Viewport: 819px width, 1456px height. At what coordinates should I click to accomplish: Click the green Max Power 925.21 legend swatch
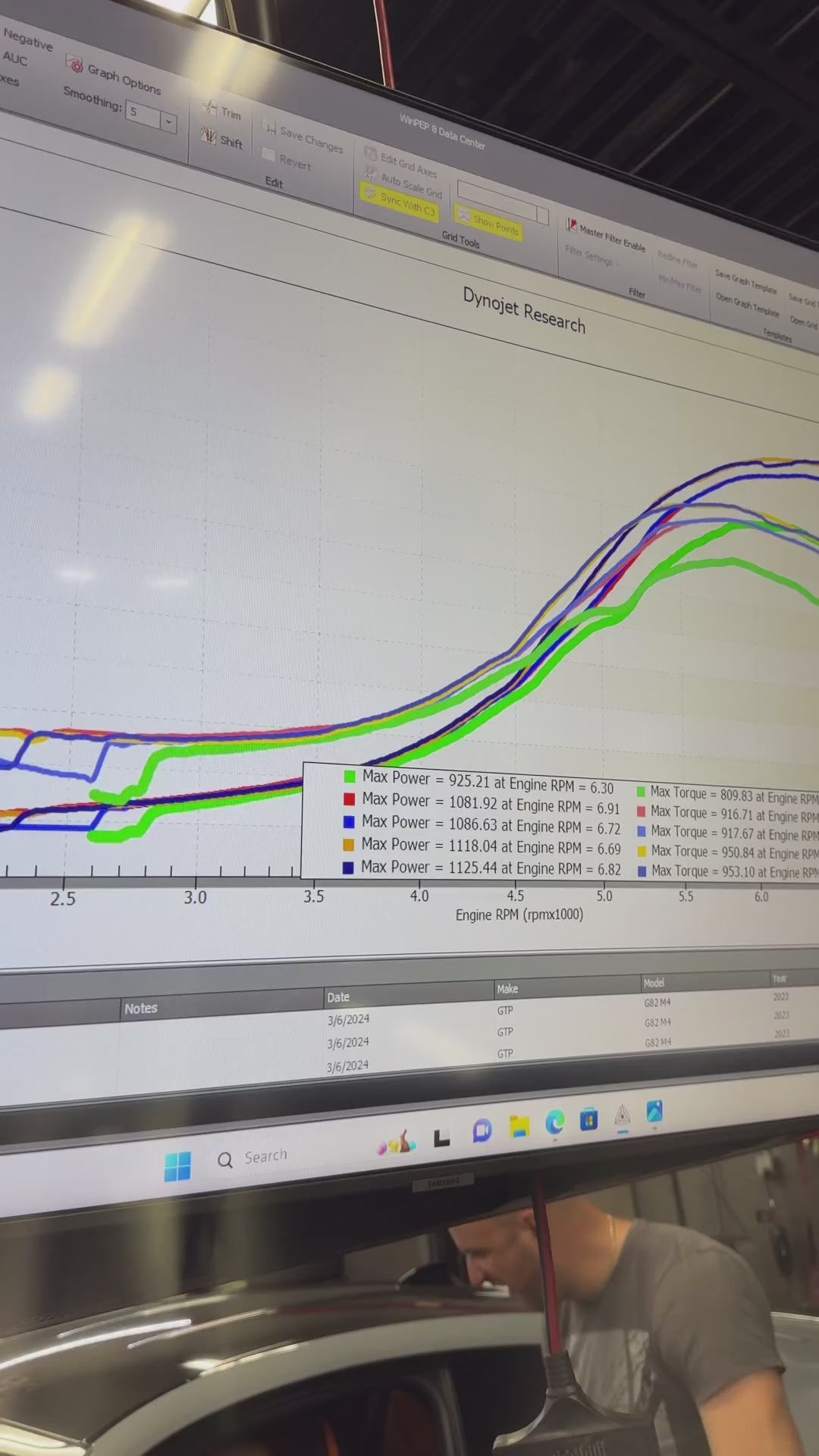pos(350,777)
